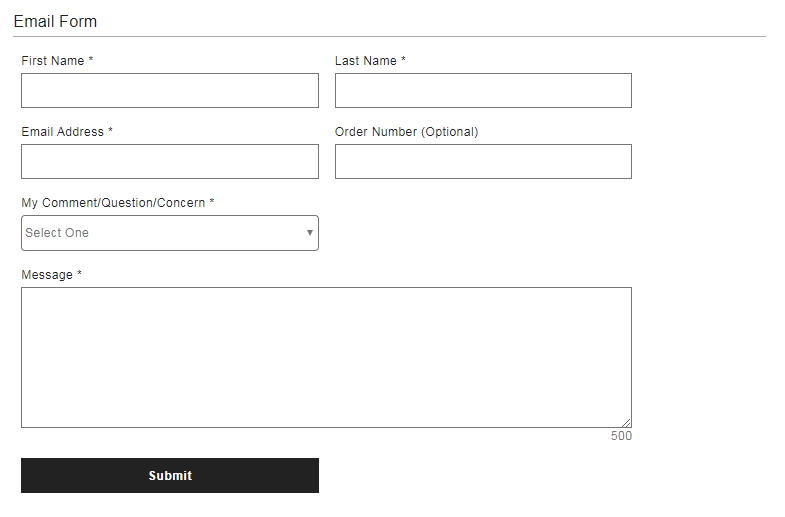Click the Message field label
Image resolution: width=785 pixels, height=517 pixels.
click(47, 275)
